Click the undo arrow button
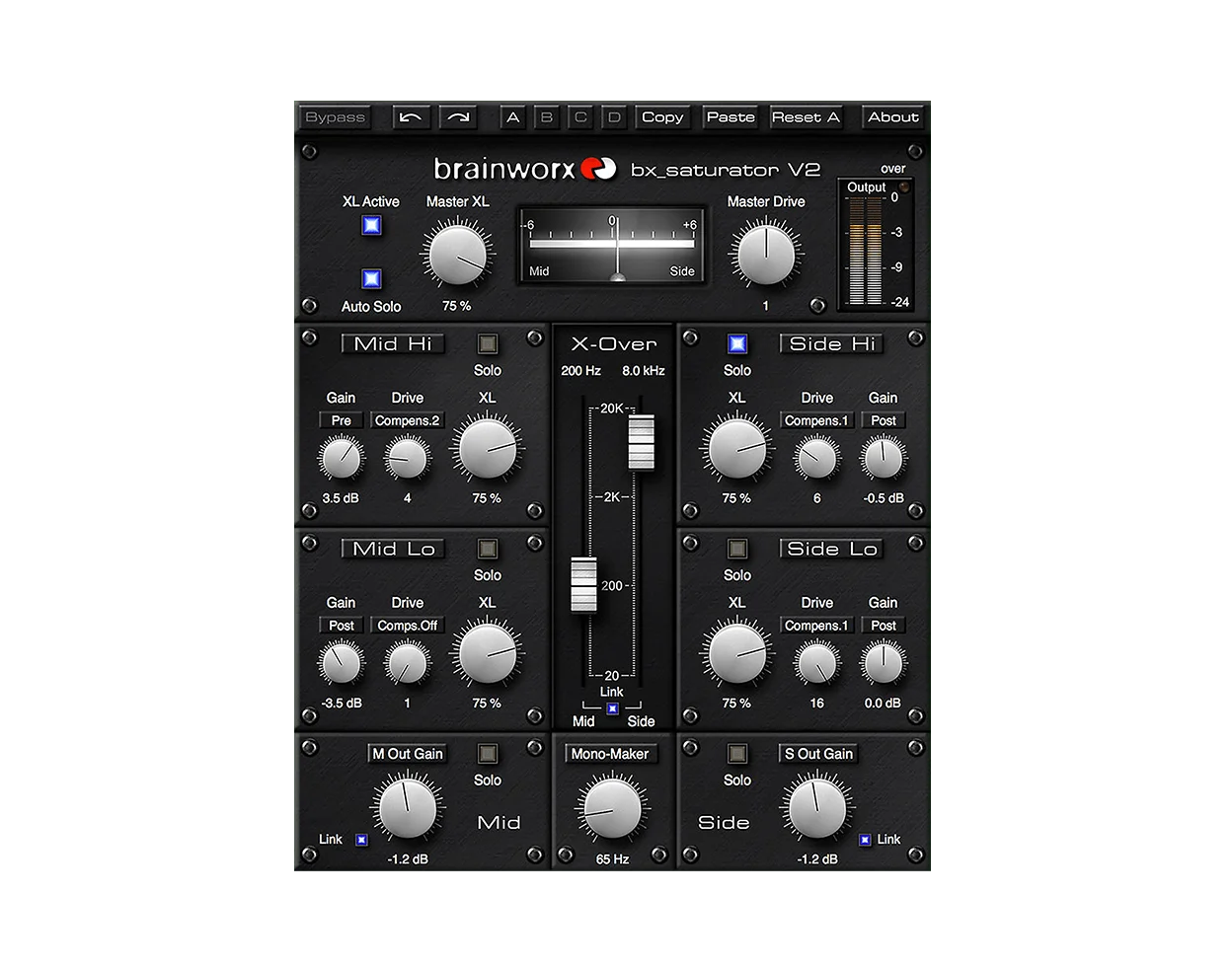The image size is (1232, 967). pos(412,117)
